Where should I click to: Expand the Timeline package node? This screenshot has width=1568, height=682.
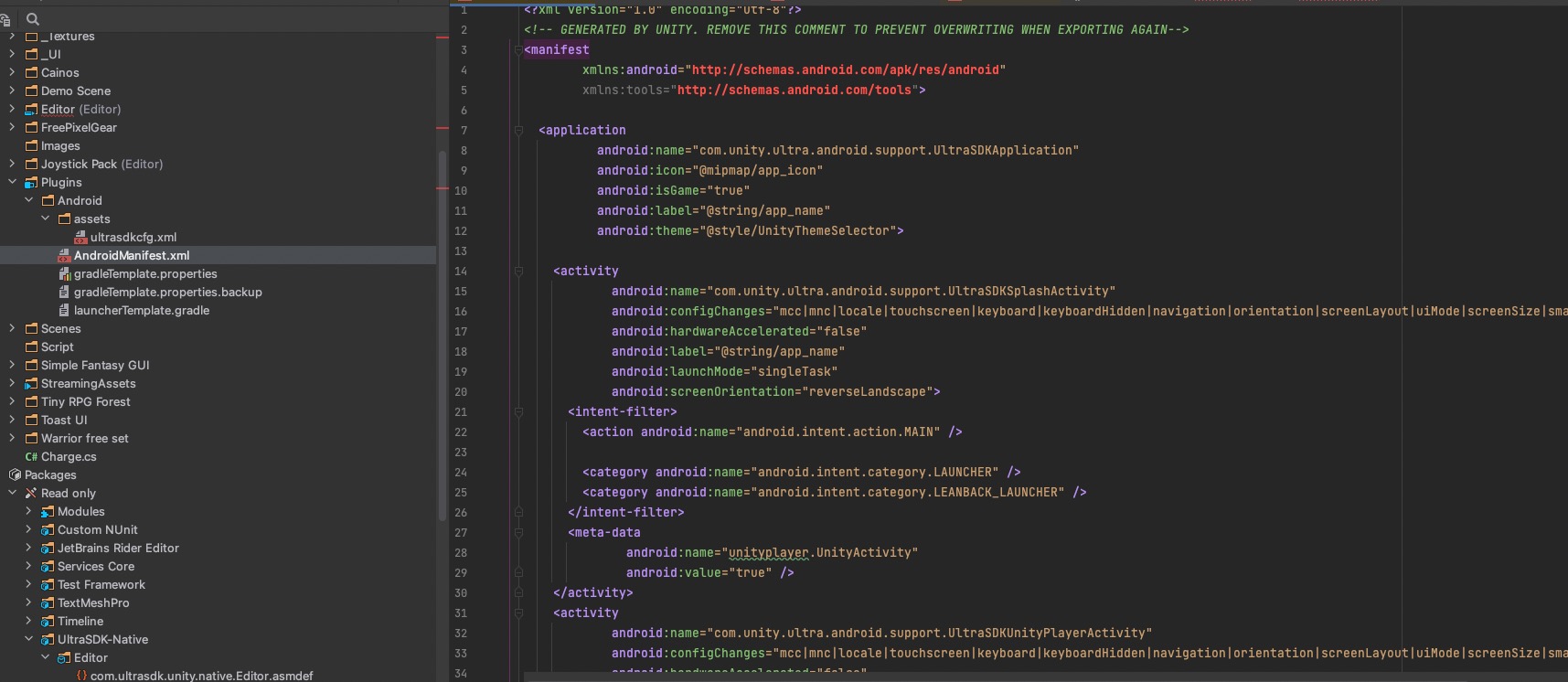pos(28,622)
